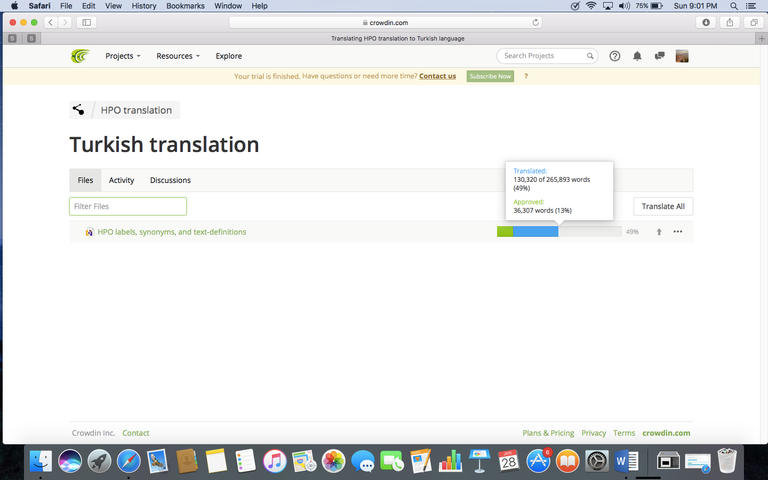The height and width of the screenshot is (480, 768).
Task: Open HPO labels, synonyms, and text-definitions file
Action: click(x=172, y=232)
